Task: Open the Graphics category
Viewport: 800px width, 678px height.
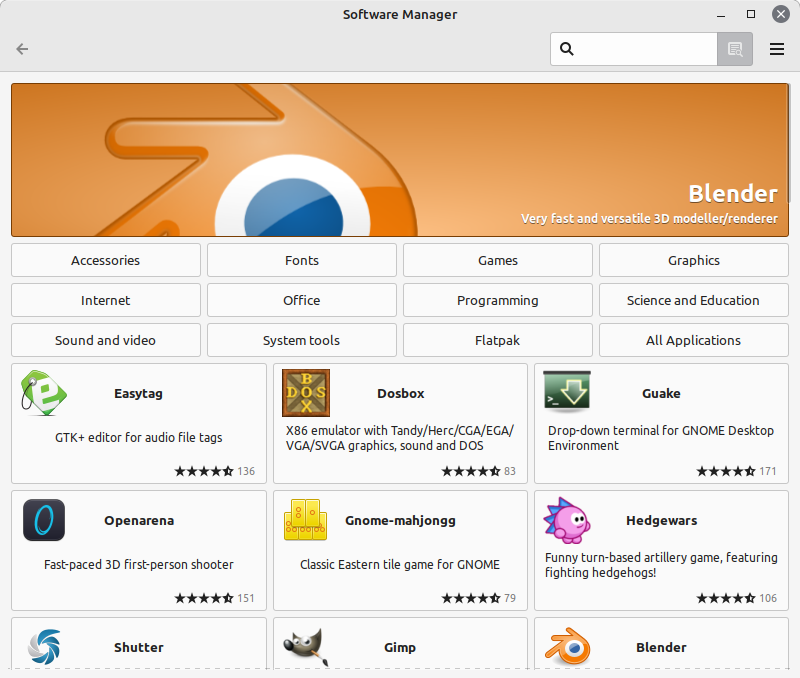Action: tap(693, 260)
